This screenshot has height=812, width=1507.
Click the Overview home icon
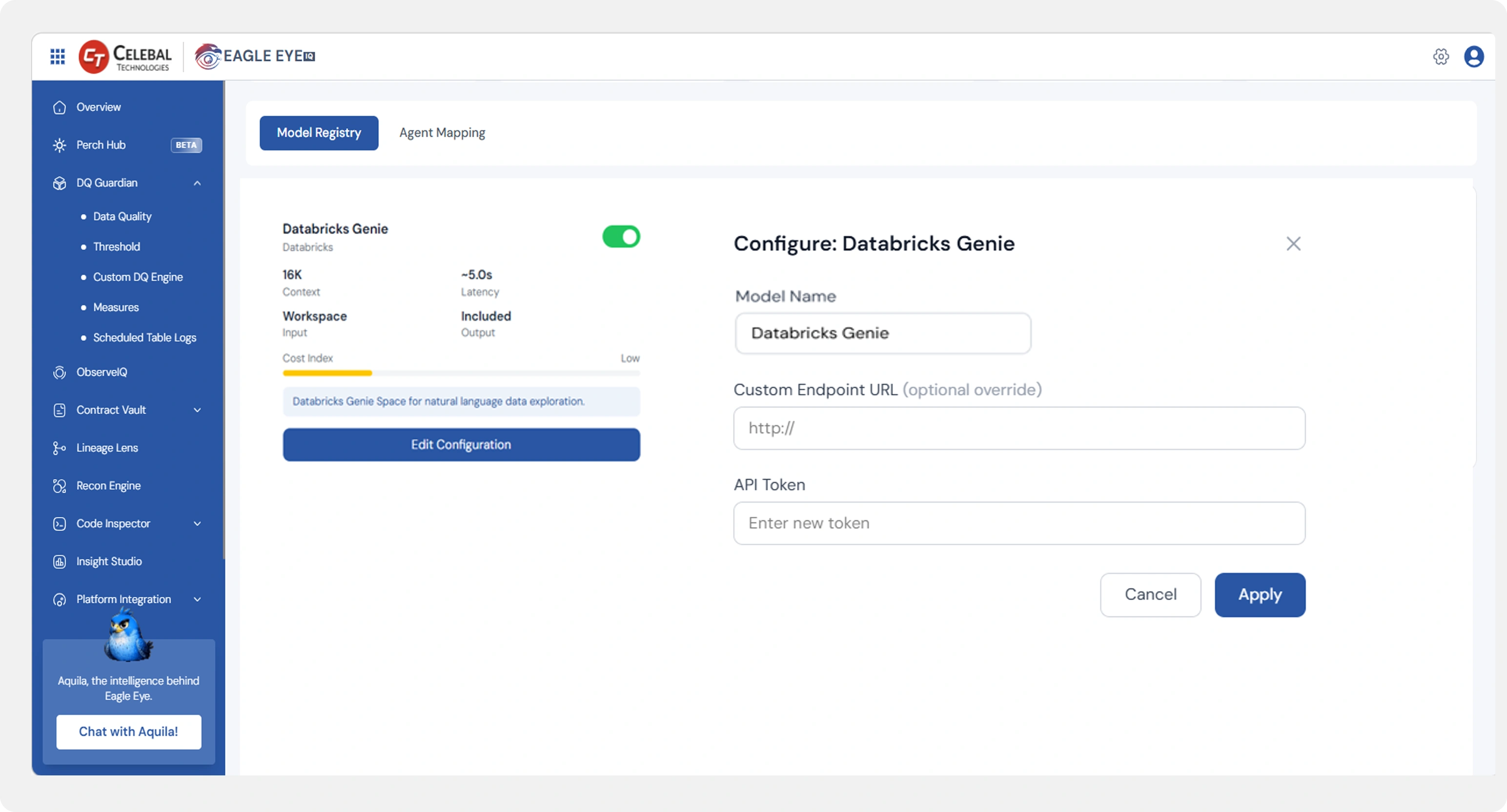[x=59, y=108]
